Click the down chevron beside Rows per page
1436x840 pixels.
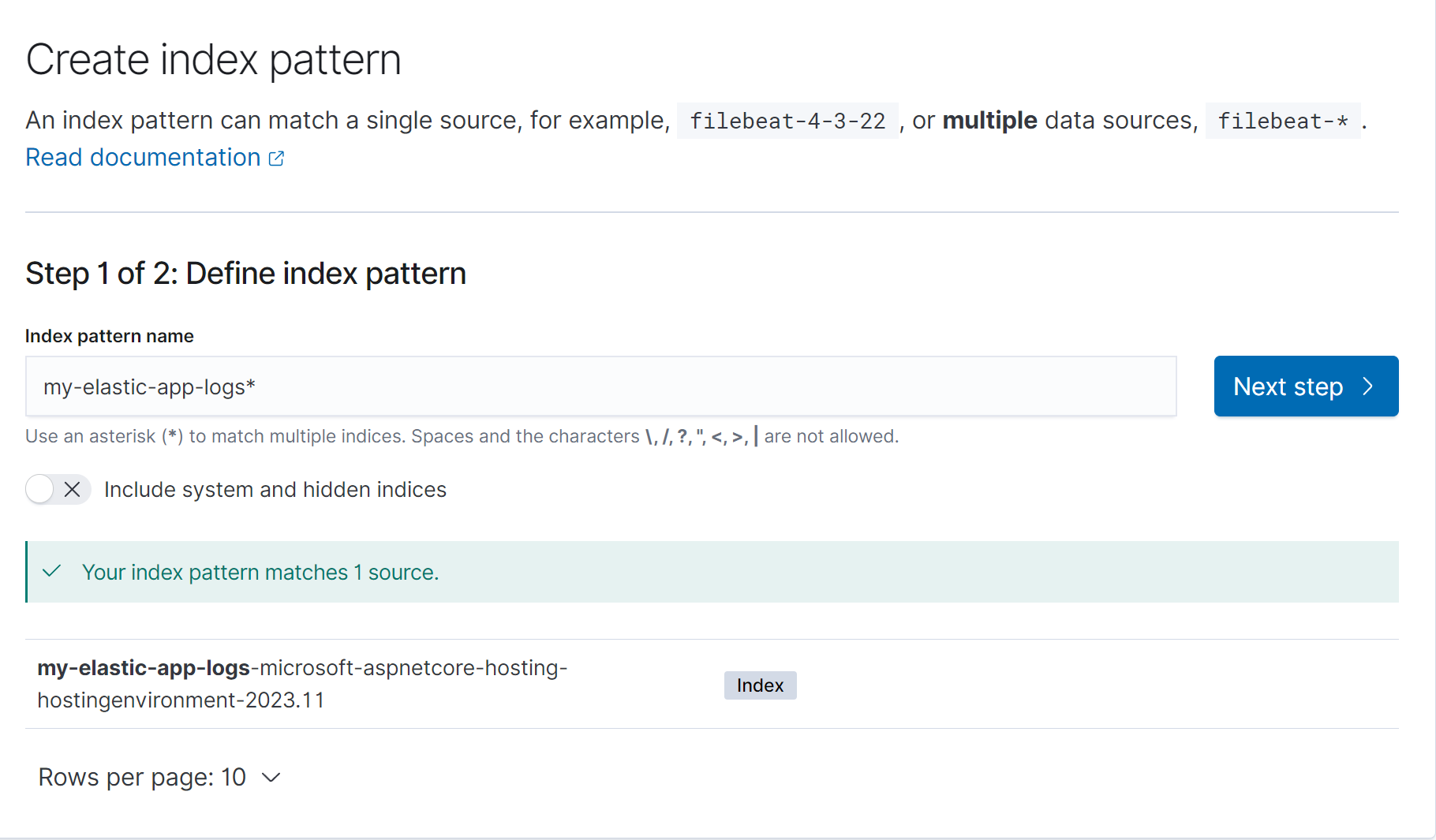[x=271, y=778]
